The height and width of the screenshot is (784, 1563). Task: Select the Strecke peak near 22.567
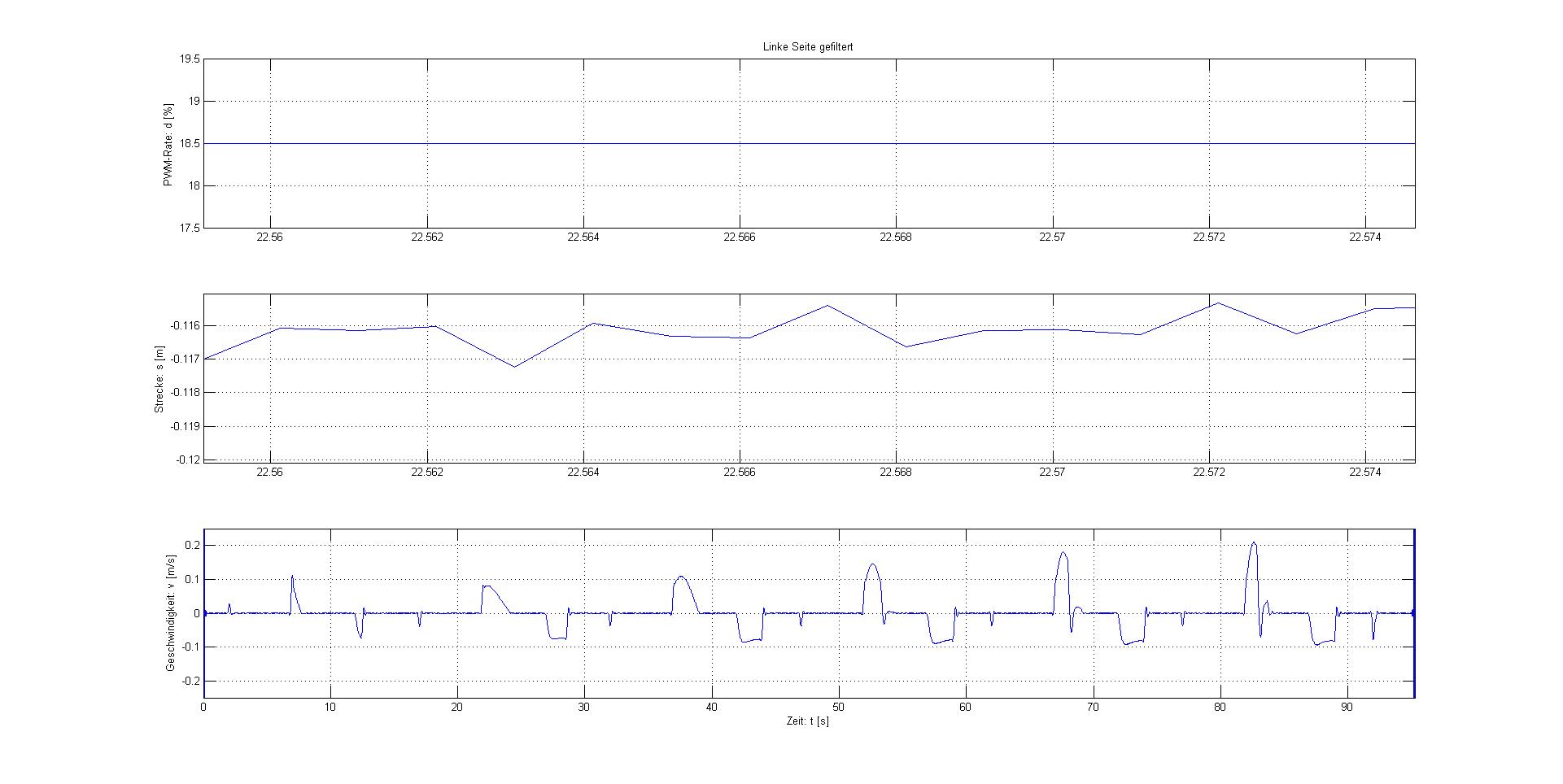pos(827,306)
